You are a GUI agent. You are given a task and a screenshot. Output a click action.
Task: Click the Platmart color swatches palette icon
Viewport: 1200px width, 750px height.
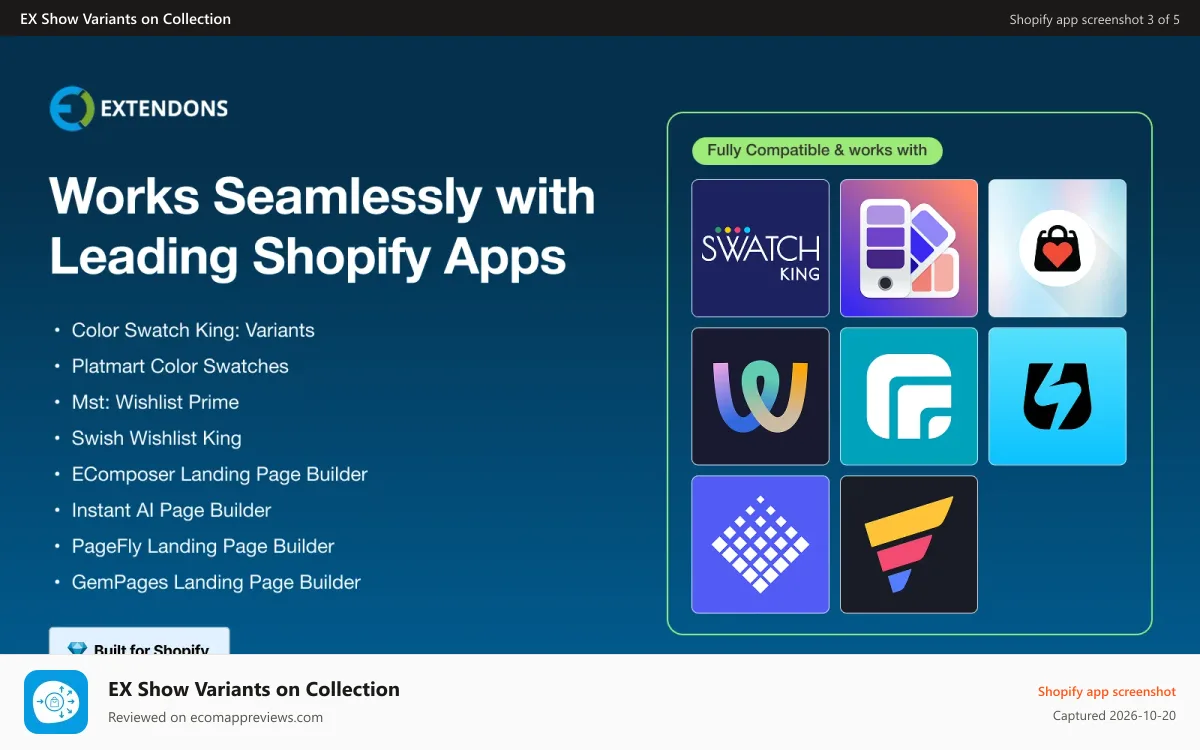click(909, 248)
